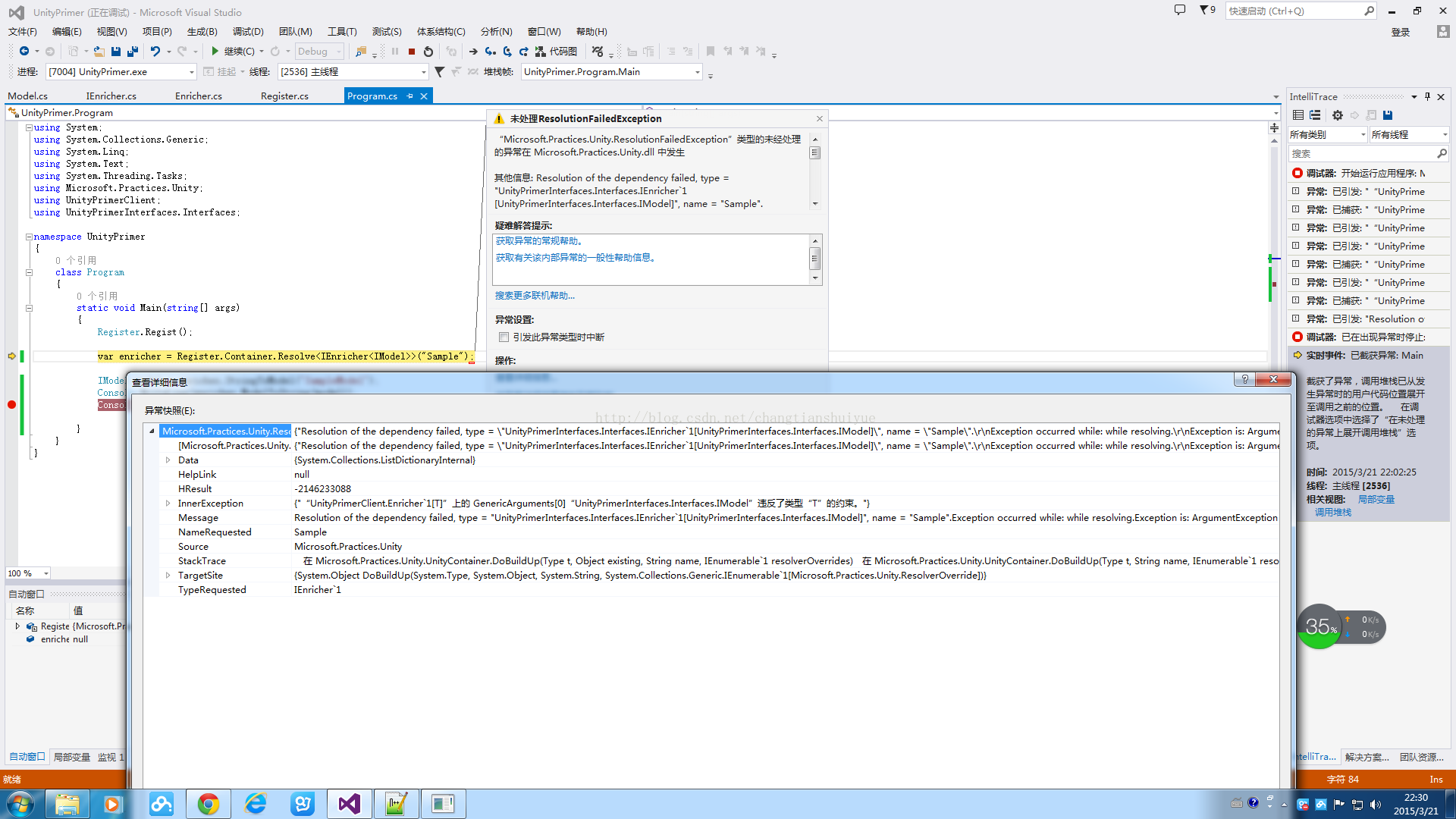This screenshot has height=819, width=1456.
Task: Collapse the namespace UnityPrimer block
Action: click(29, 237)
